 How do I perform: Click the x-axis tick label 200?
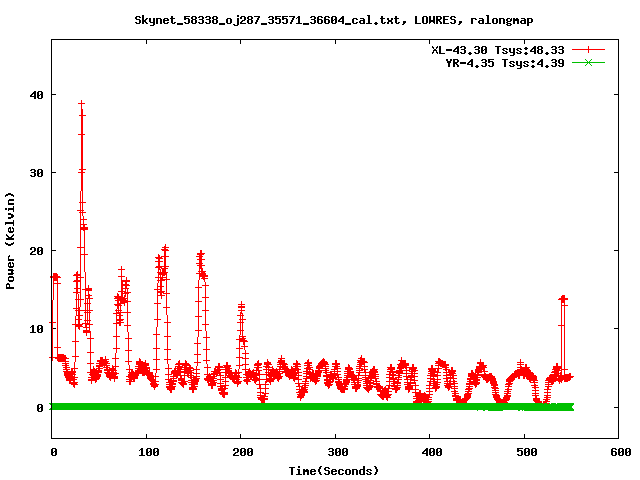(243, 452)
